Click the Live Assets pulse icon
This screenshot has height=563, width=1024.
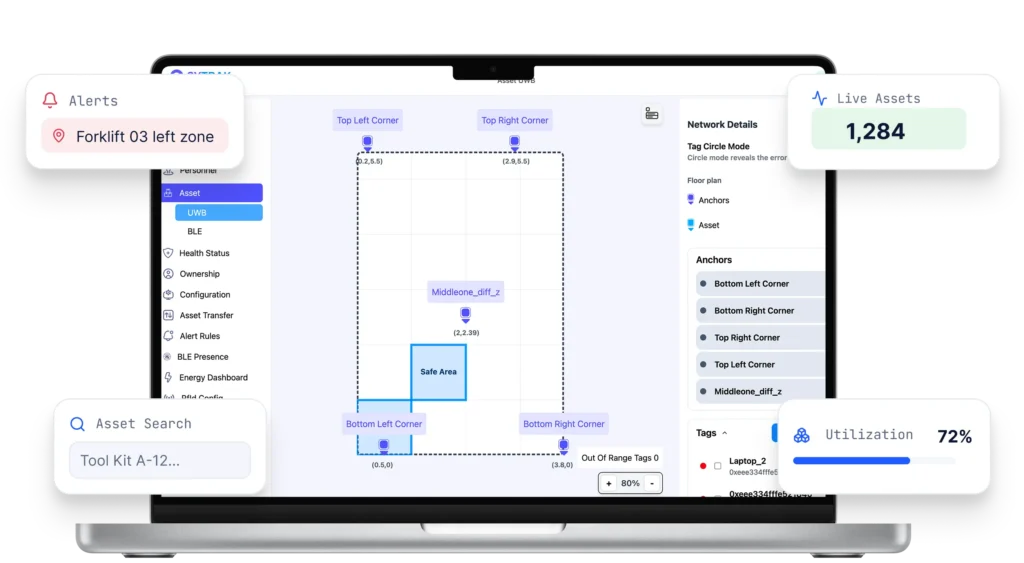[x=820, y=98]
